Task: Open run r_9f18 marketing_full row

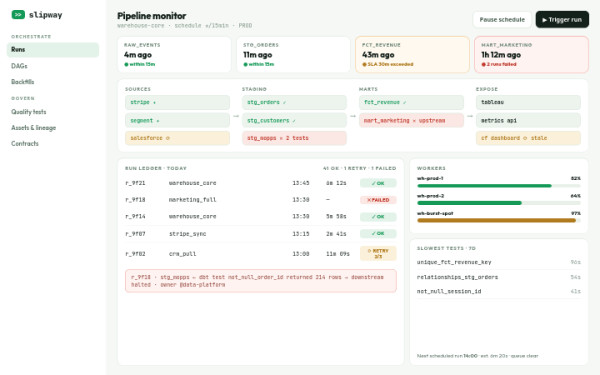Action: (261, 200)
